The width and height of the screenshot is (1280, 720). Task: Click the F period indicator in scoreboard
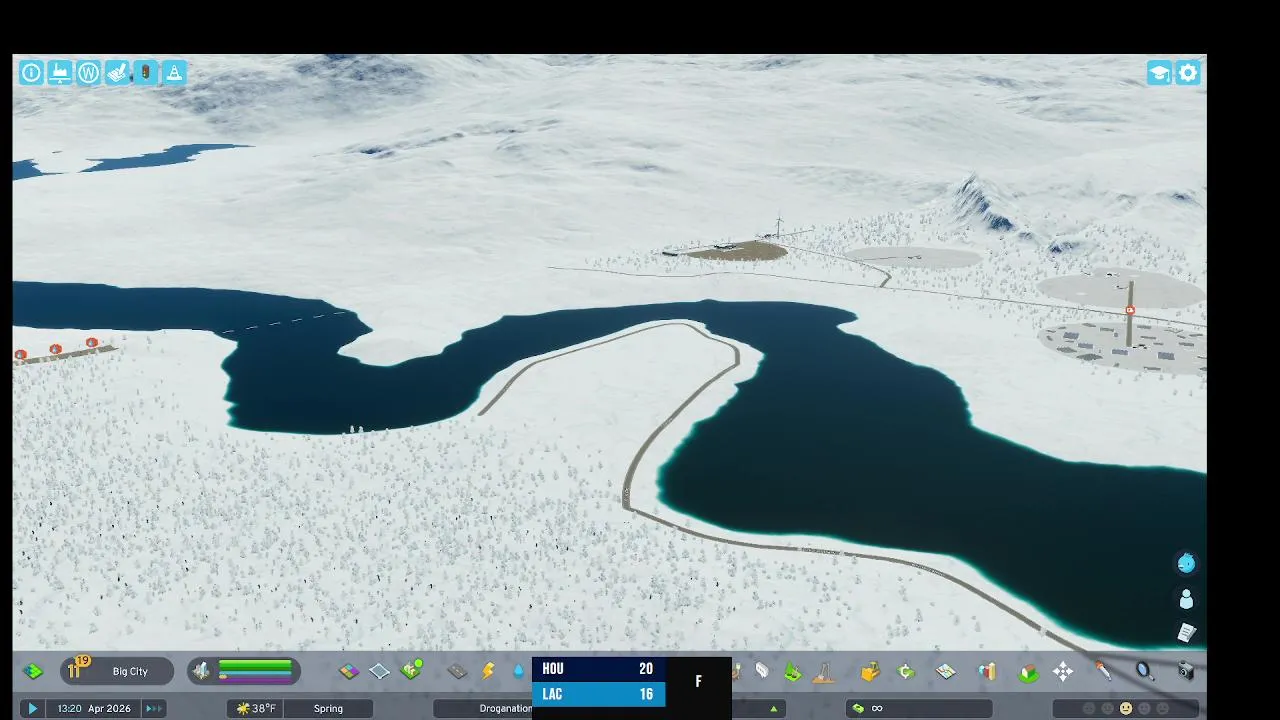(698, 682)
